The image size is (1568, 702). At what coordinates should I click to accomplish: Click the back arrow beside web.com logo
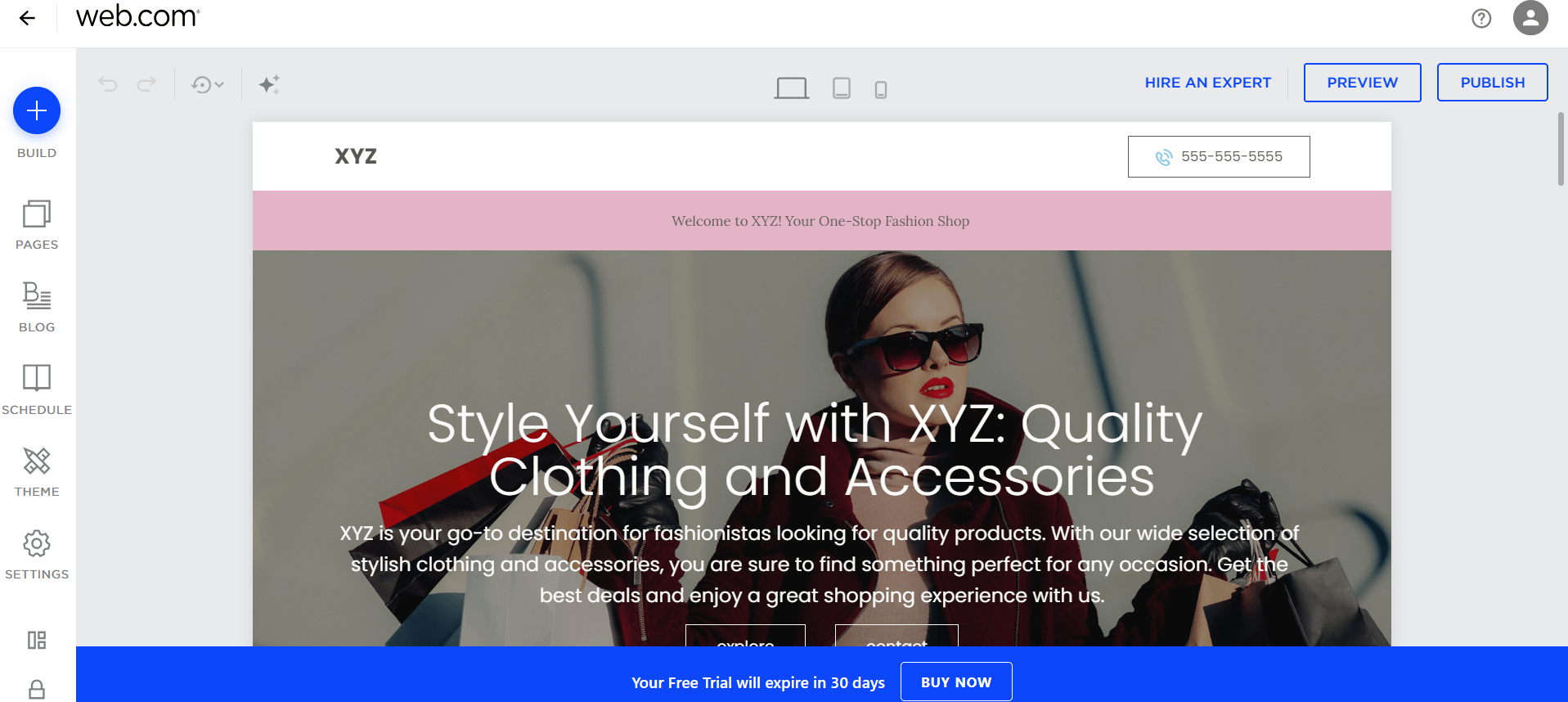point(27,18)
